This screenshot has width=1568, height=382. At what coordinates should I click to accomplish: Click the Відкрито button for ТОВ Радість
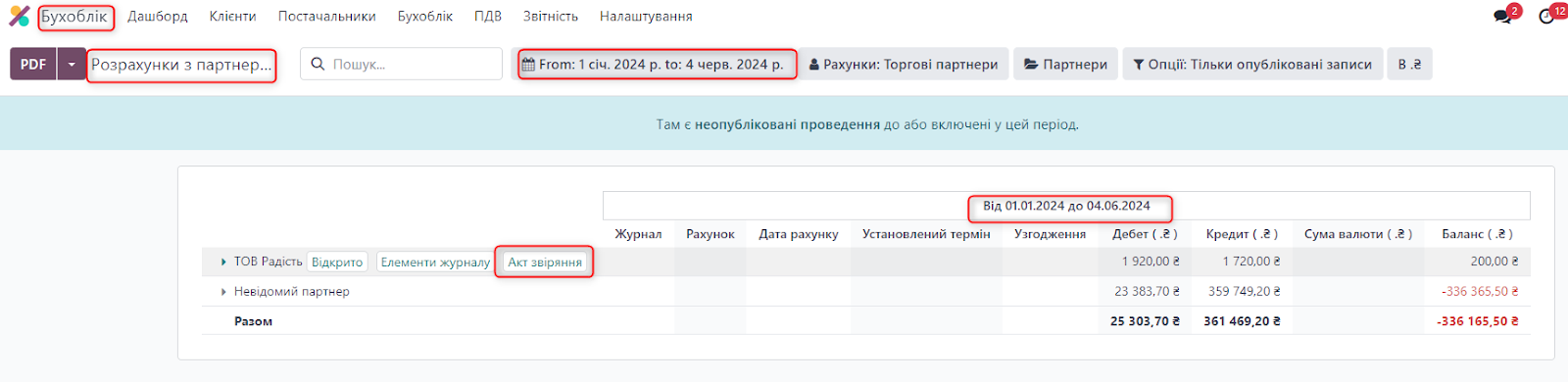[337, 263]
